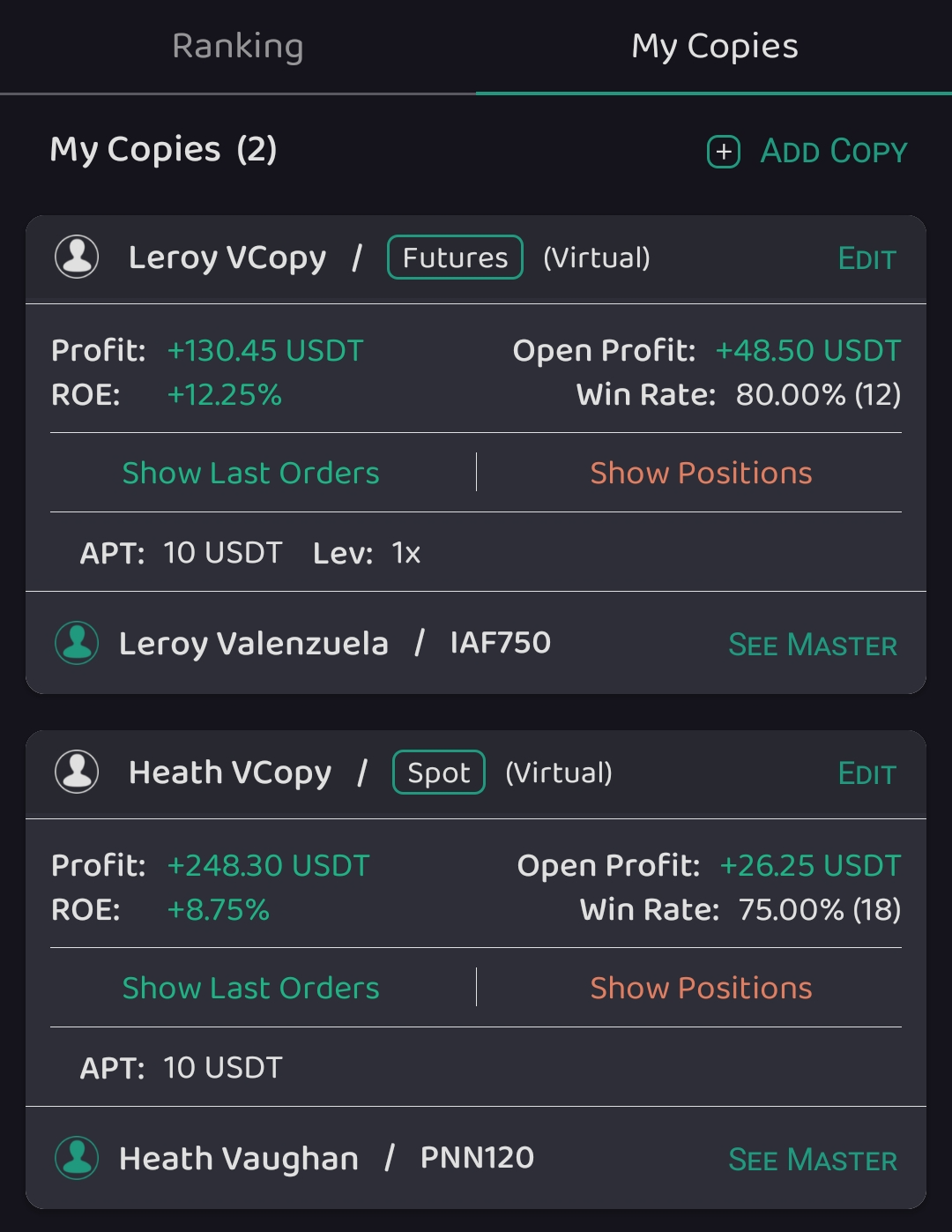Open See Master for Leroy Valenzuela
The width and height of the screenshot is (952, 1232).
click(812, 645)
